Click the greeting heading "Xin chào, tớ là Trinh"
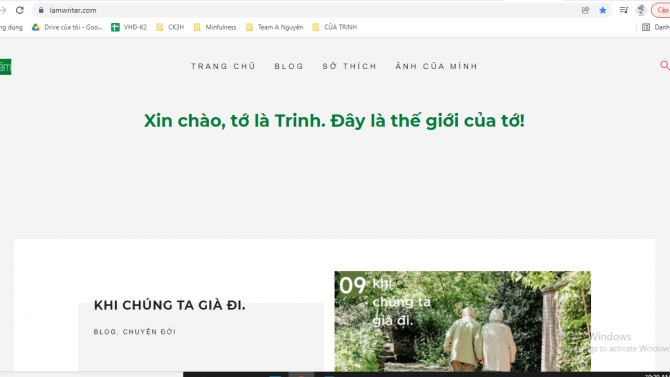670x377 pixels. tap(234, 121)
